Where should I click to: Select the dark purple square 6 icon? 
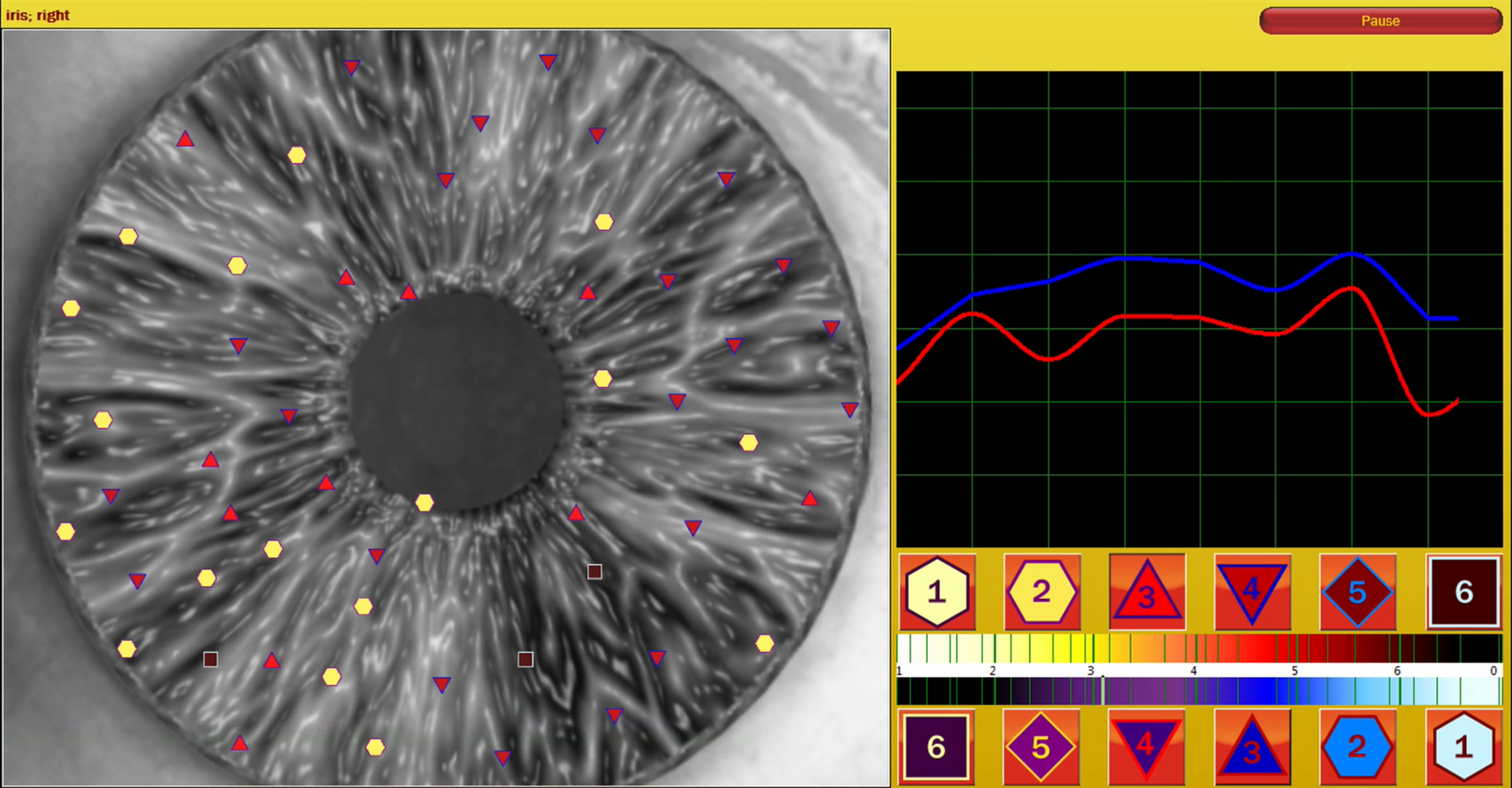point(936,747)
